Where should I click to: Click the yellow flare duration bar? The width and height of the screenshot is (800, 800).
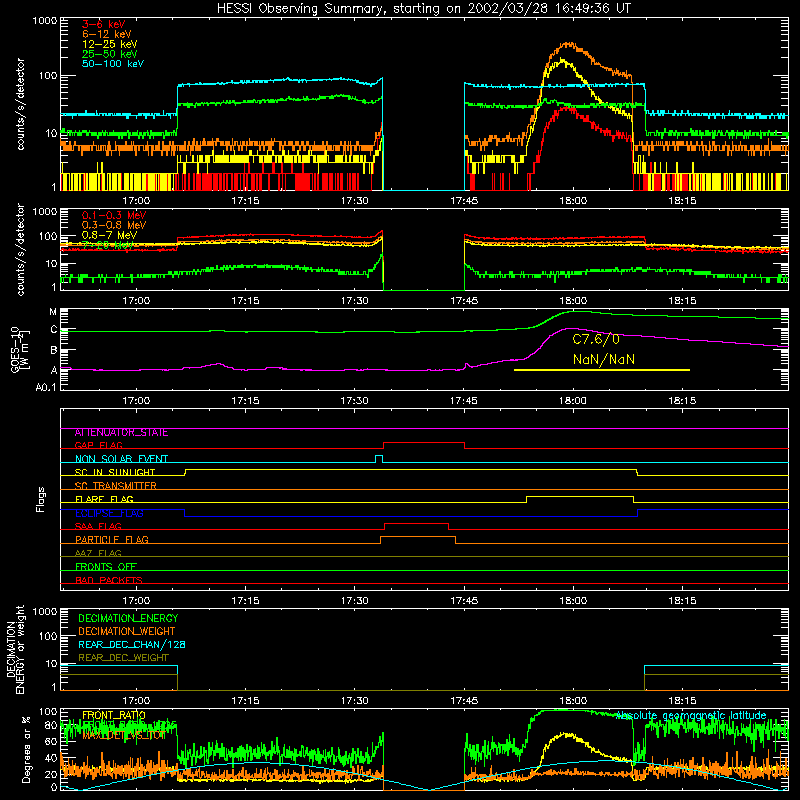tap(602, 370)
